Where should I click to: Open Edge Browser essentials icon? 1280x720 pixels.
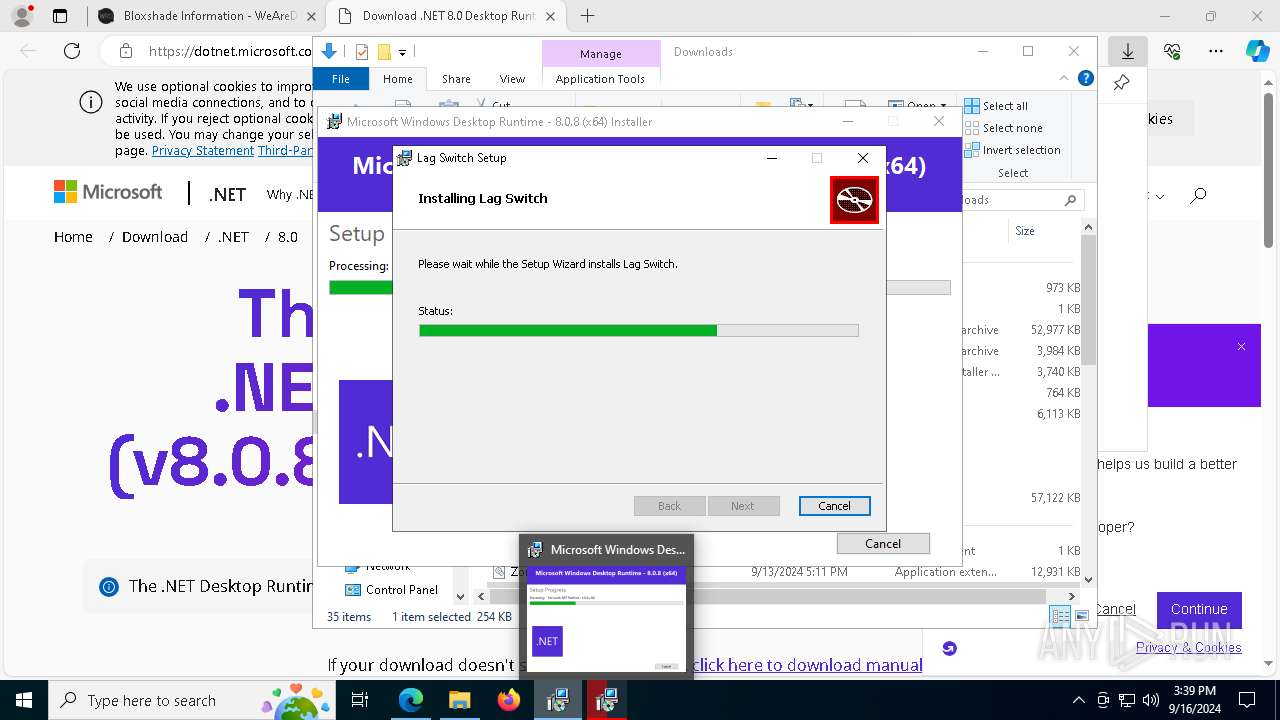tap(1172, 51)
